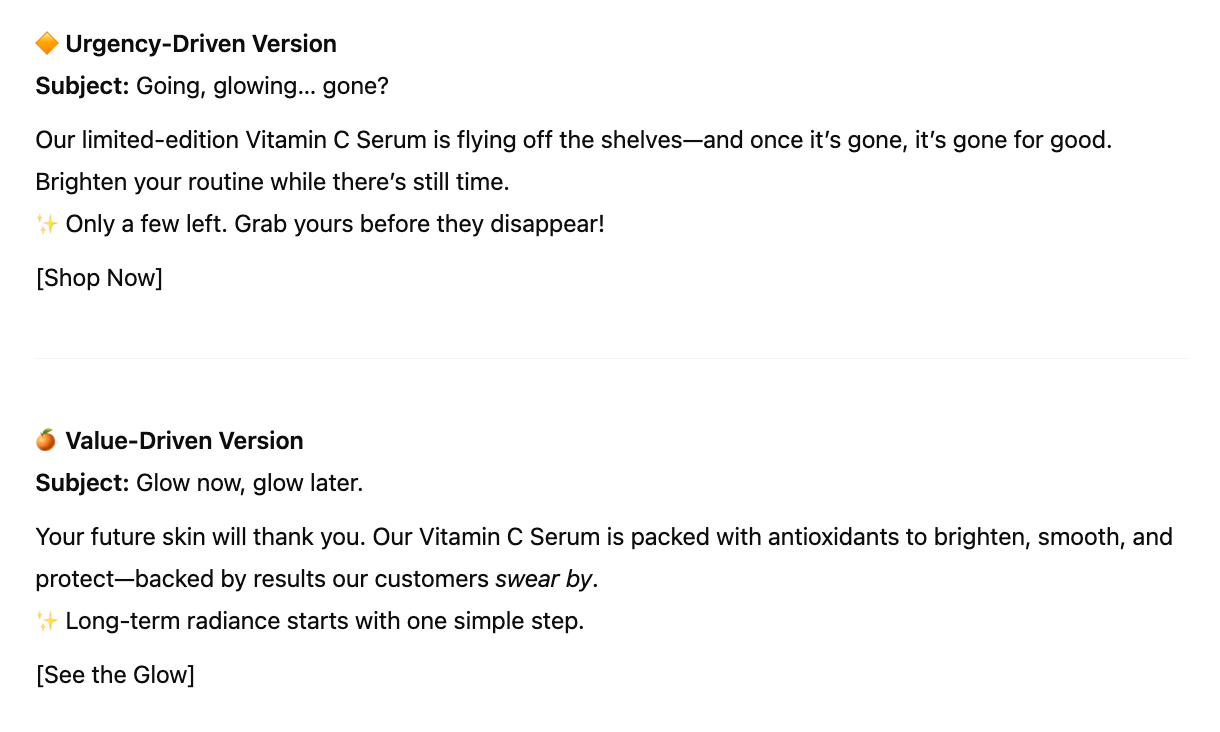
Task: Click the bold Subject label in urgency version
Action: coord(83,87)
